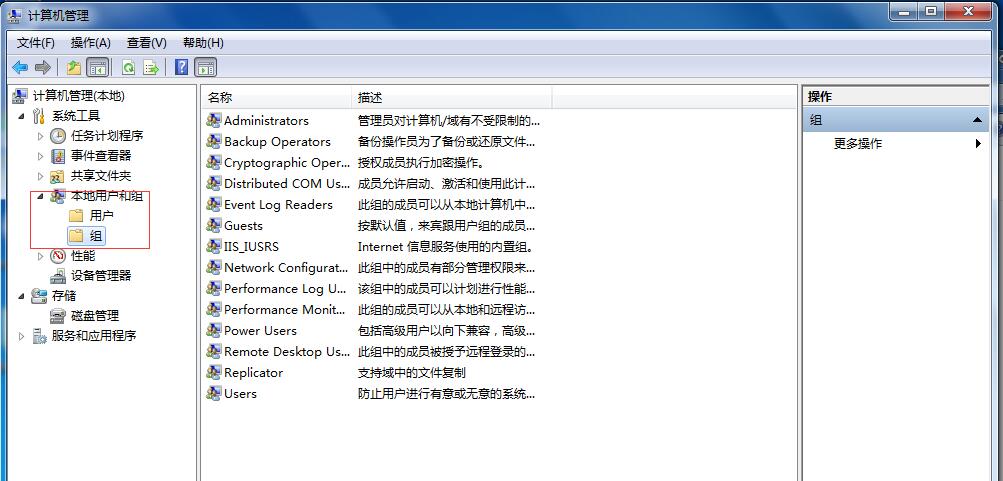Image resolution: width=1003 pixels, height=481 pixels.
Task: Select the Cryptographic Oper... group name
Action: click(x=287, y=162)
